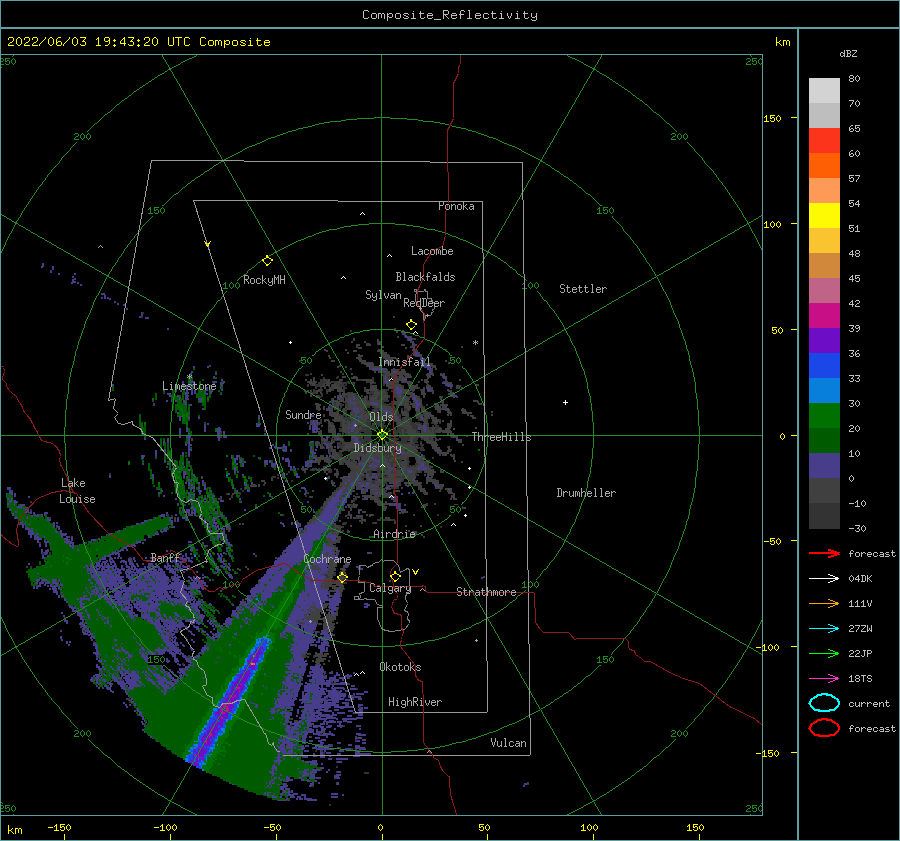Click the Olds town label
Viewport: 900px width, 841px height.
click(x=381, y=417)
